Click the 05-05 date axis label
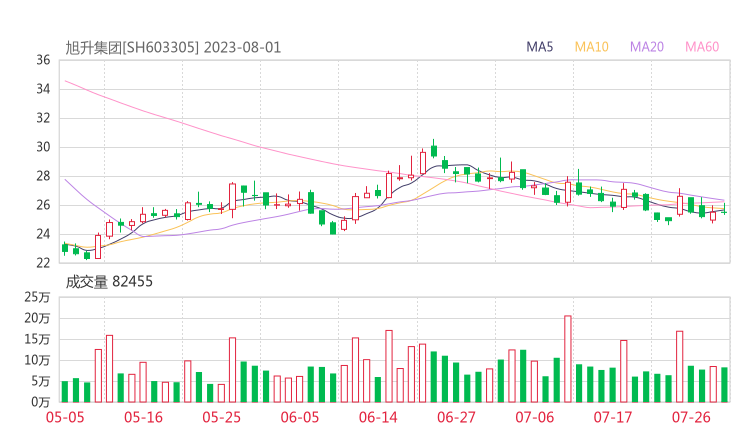740x440 pixels. (65, 417)
